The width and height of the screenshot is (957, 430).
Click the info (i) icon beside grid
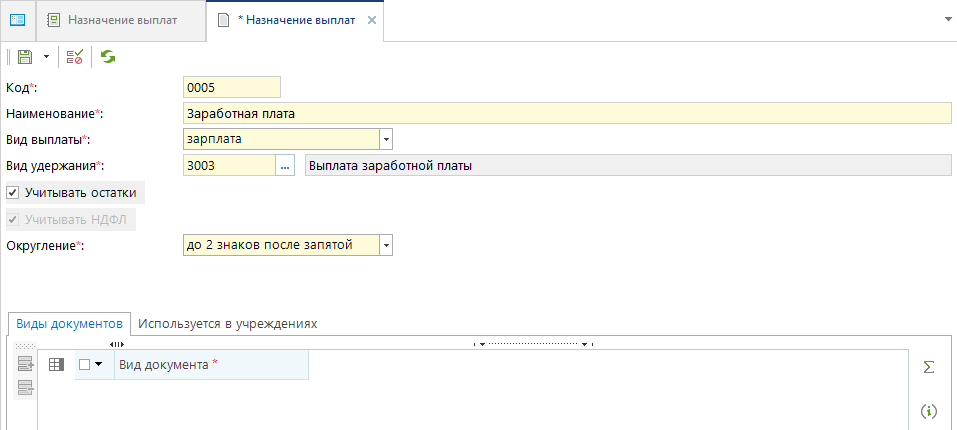click(x=928, y=410)
